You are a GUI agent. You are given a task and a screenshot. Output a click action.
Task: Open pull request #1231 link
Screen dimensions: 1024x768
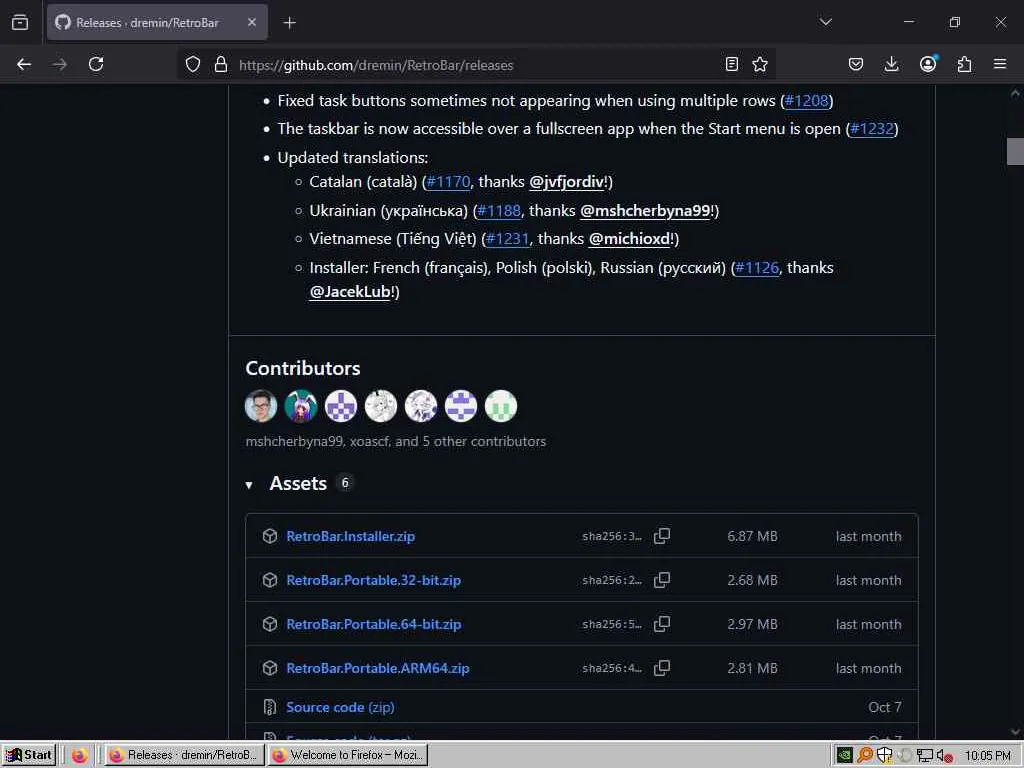(x=507, y=239)
